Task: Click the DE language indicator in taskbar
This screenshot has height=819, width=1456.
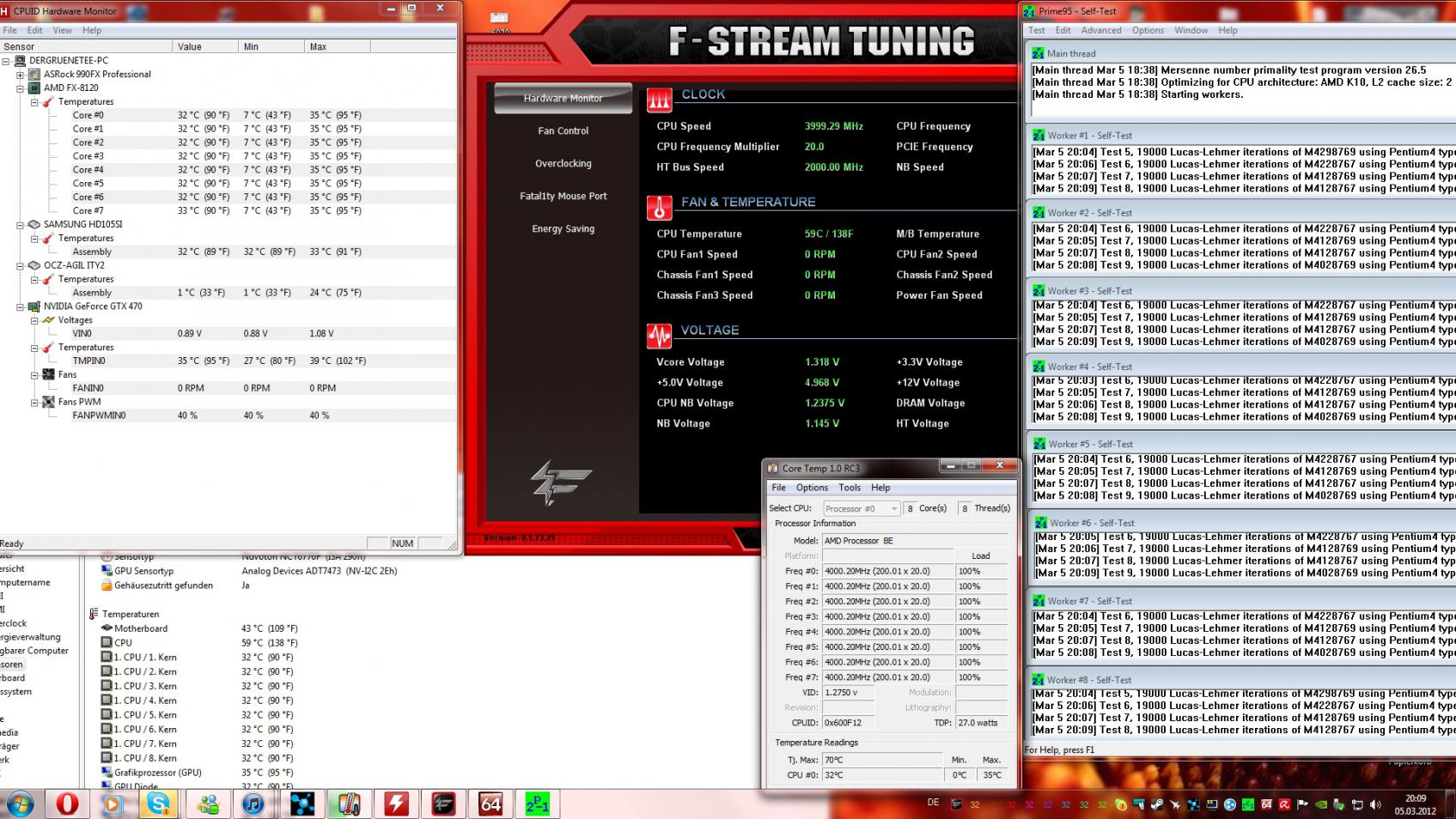Action: click(x=933, y=803)
